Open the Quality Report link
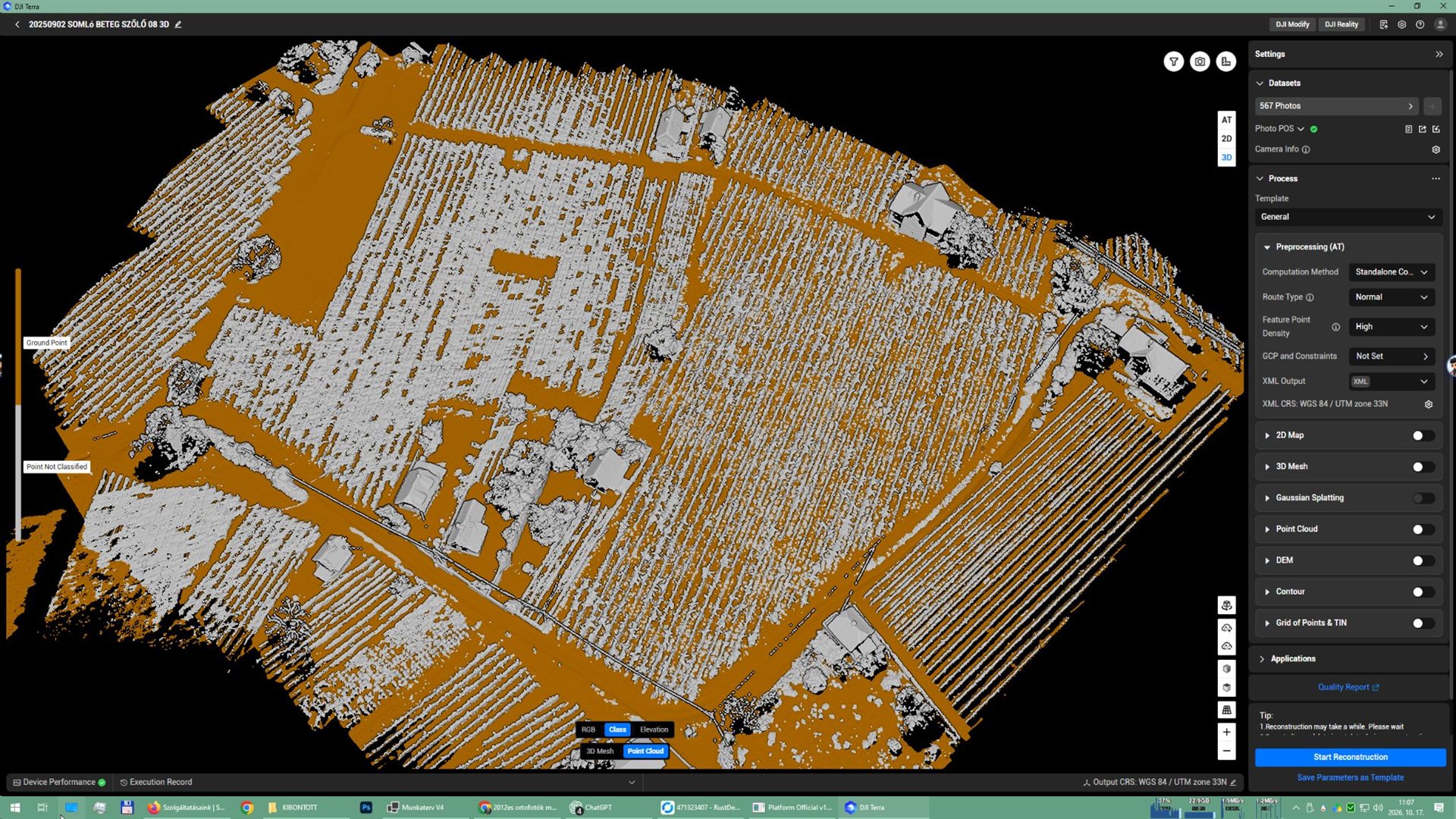Screen dimensions: 1456x819 pos(1348,687)
